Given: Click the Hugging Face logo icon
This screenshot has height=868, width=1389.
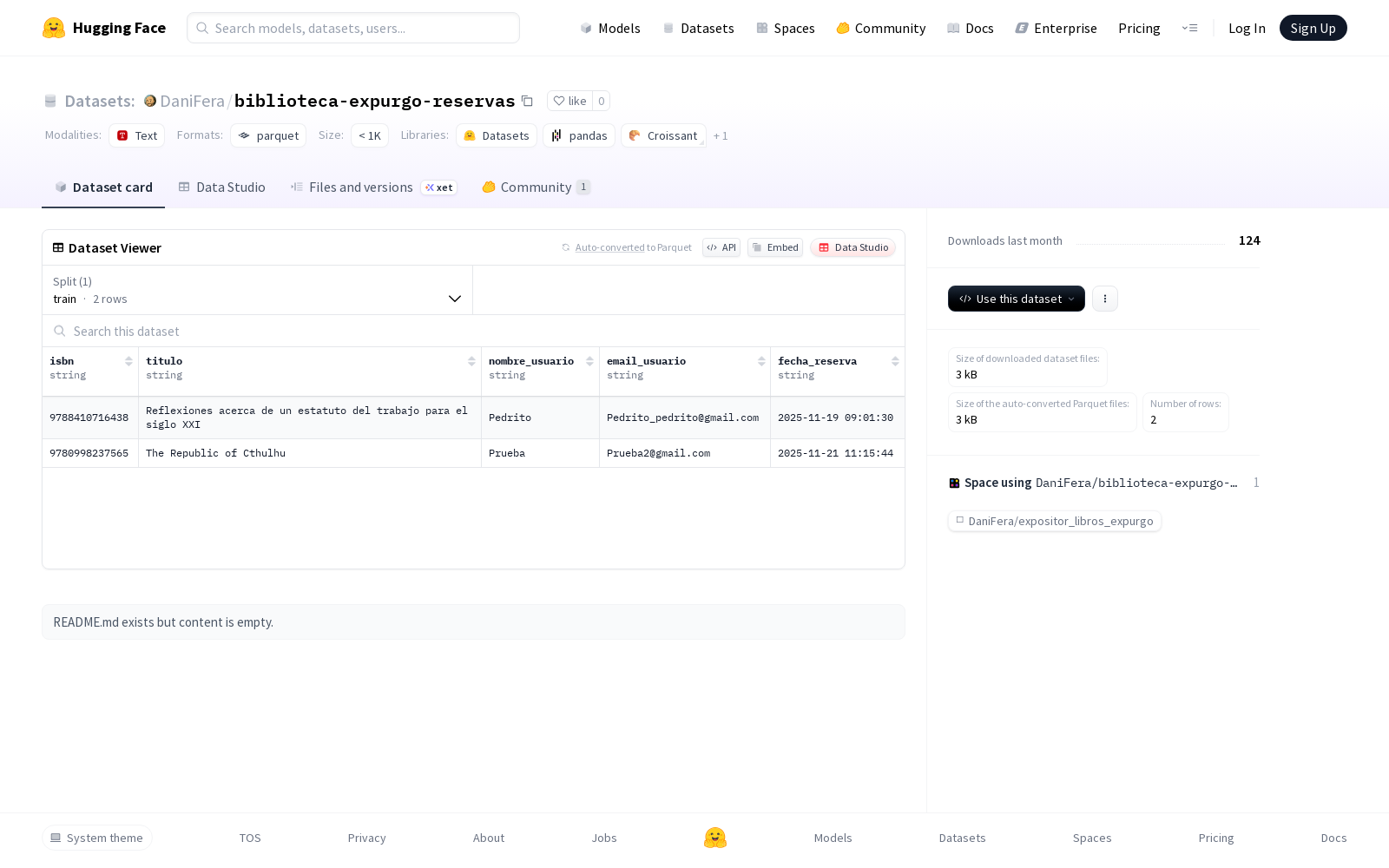Looking at the screenshot, I should pyautogui.click(x=54, y=28).
